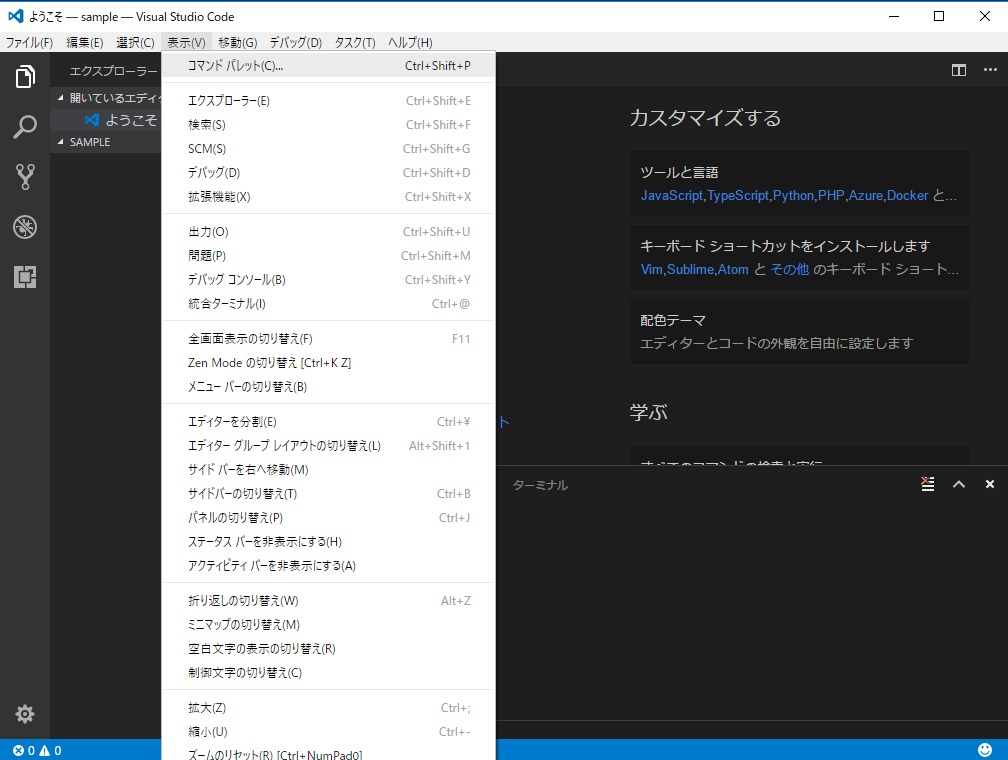Click the split editor icon
1008x760 pixels.
[958, 70]
